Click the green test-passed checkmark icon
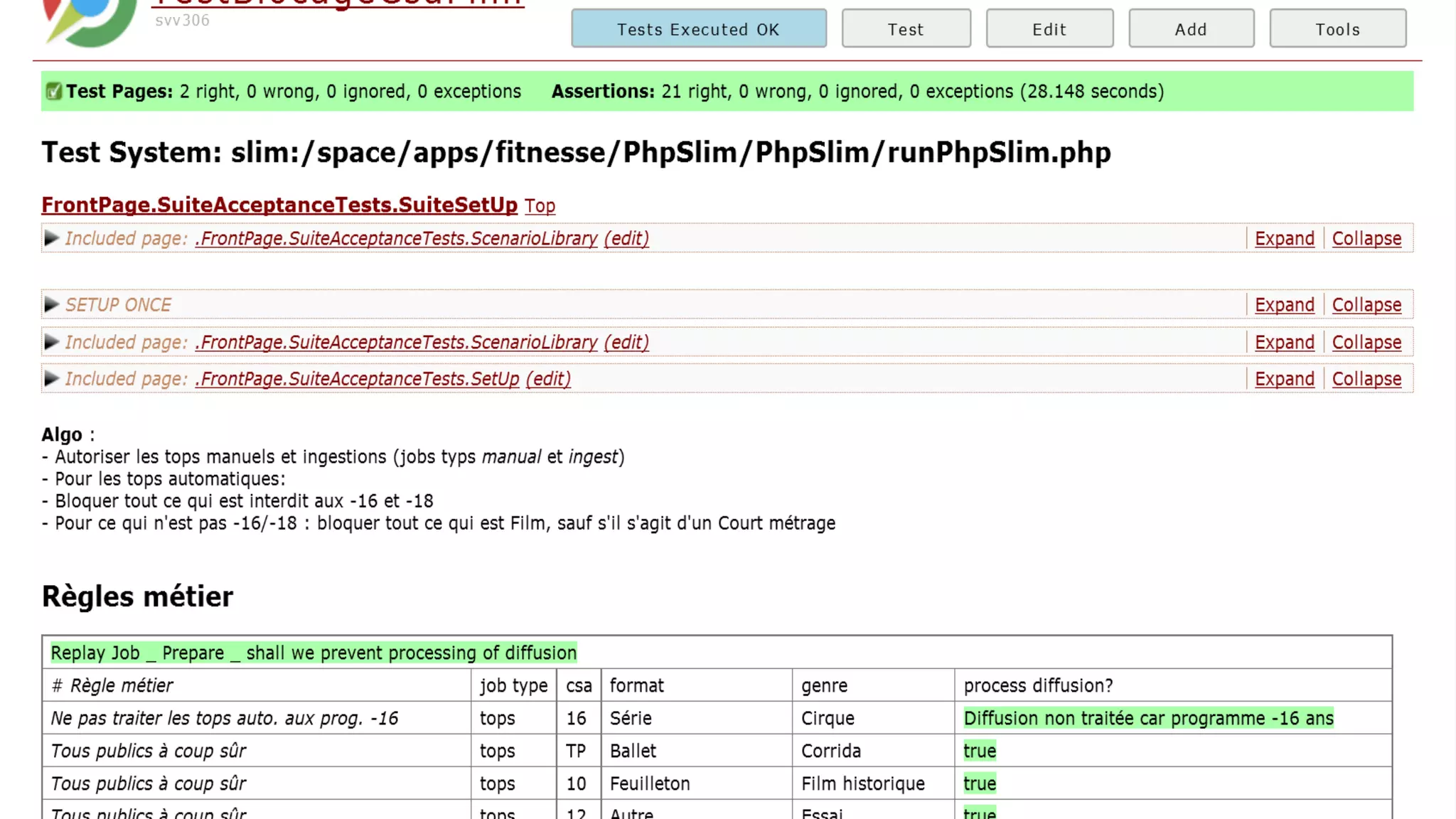The image size is (1456, 819). pyautogui.click(x=53, y=91)
